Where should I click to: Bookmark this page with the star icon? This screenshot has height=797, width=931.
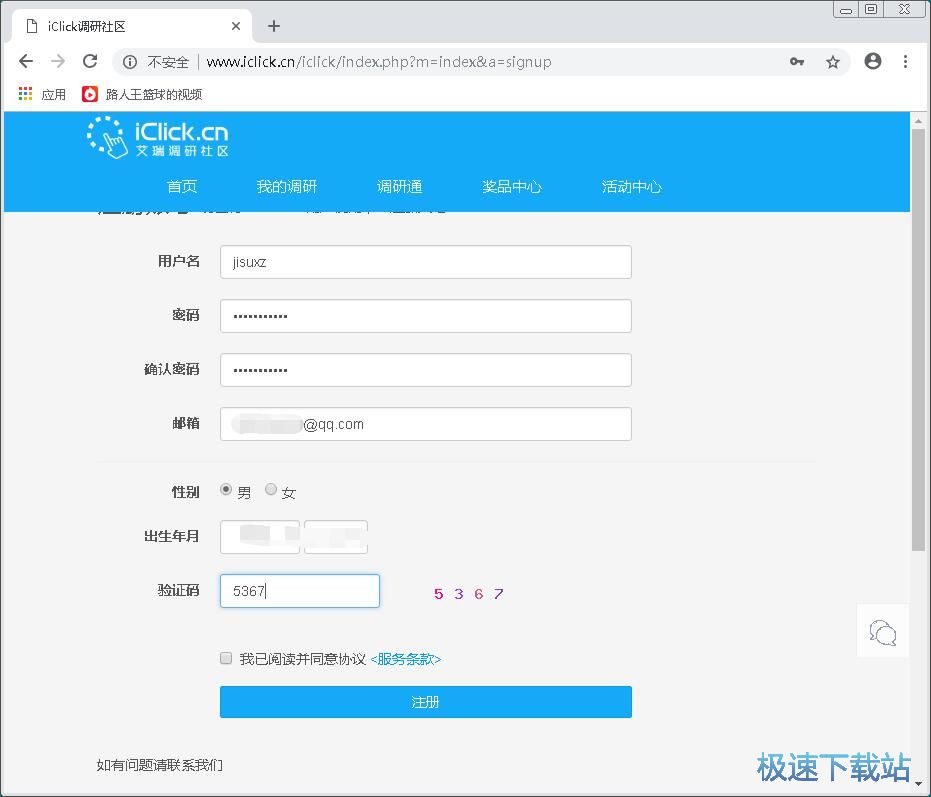(x=833, y=62)
